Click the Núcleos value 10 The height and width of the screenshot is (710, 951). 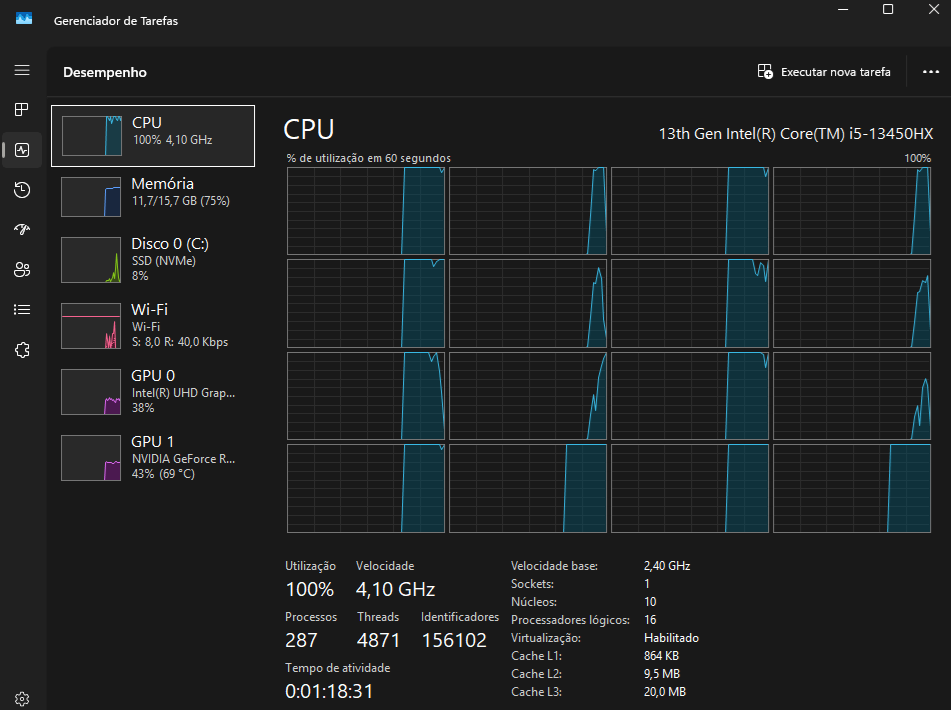(x=650, y=602)
